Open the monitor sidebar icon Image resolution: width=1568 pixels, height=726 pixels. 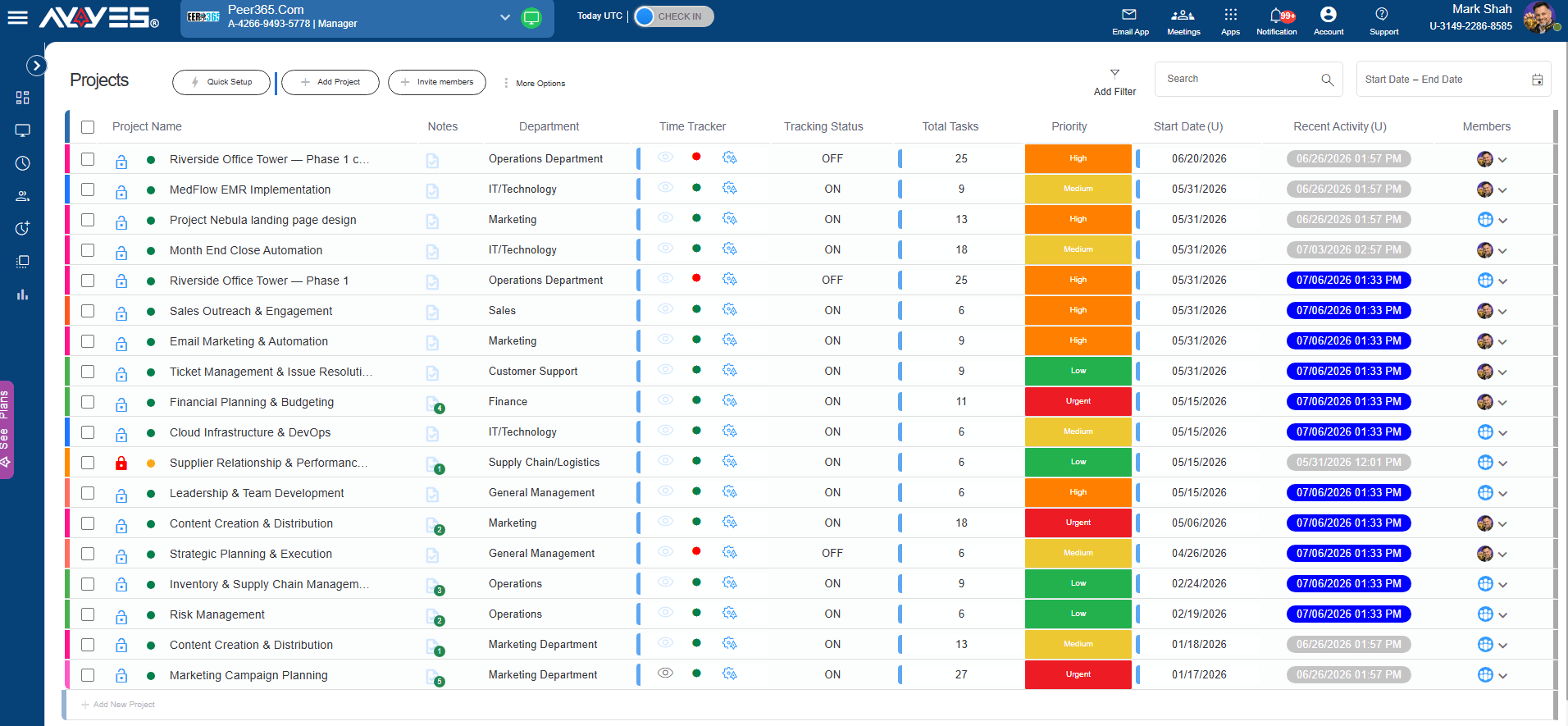coord(22,130)
